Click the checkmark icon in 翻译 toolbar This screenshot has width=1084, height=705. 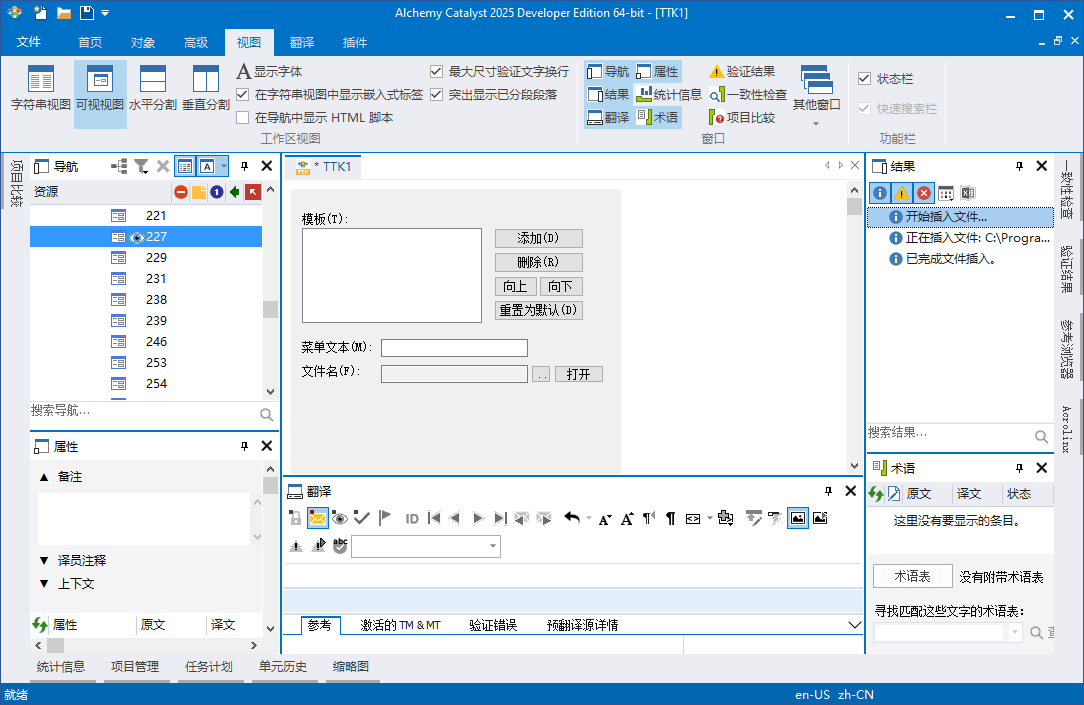point(362,518)
